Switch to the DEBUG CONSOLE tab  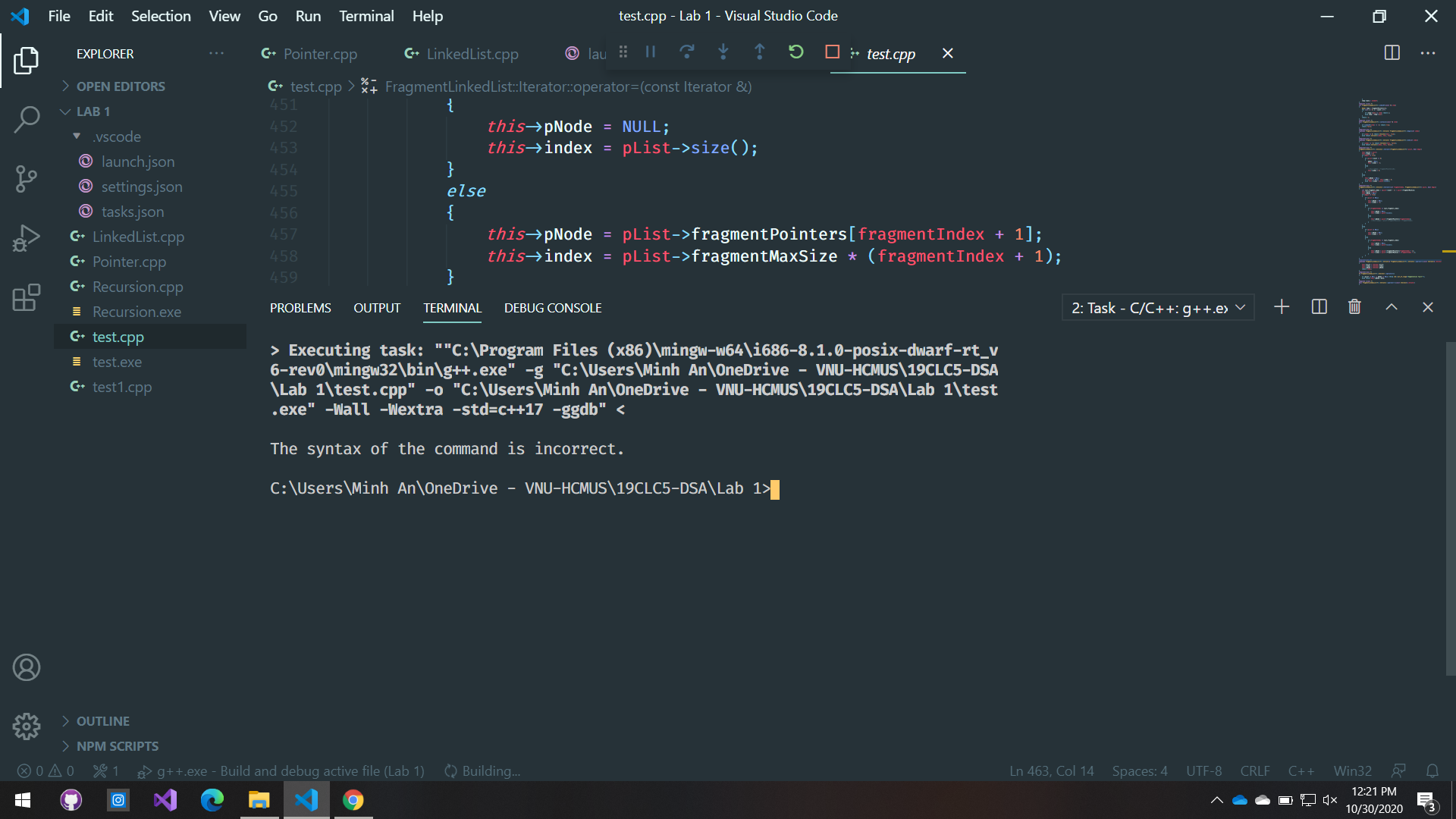pyautogui.click(x=553, y=308)
